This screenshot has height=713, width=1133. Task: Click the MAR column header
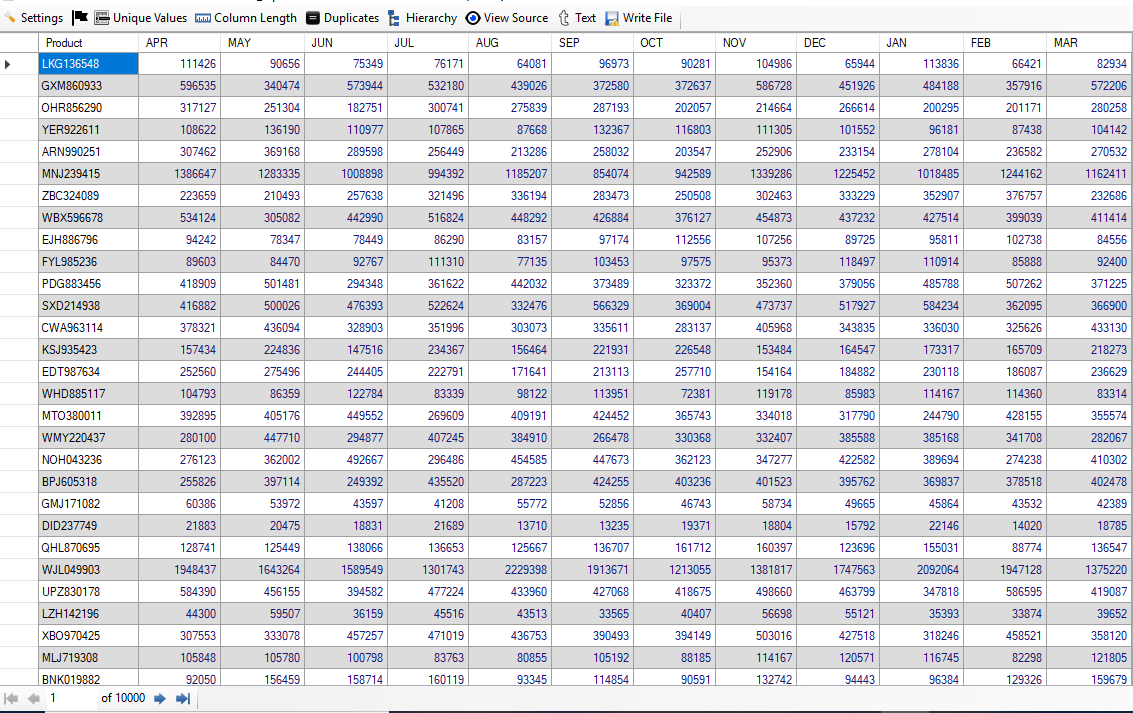click(1088, 43)
